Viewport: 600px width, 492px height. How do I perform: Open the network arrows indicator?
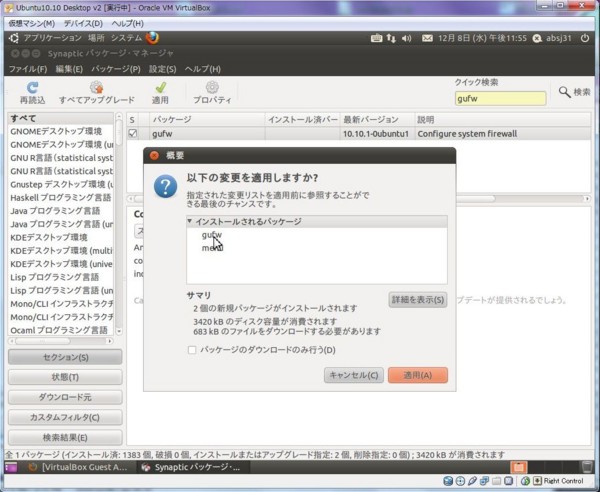(x=391, y=38)
